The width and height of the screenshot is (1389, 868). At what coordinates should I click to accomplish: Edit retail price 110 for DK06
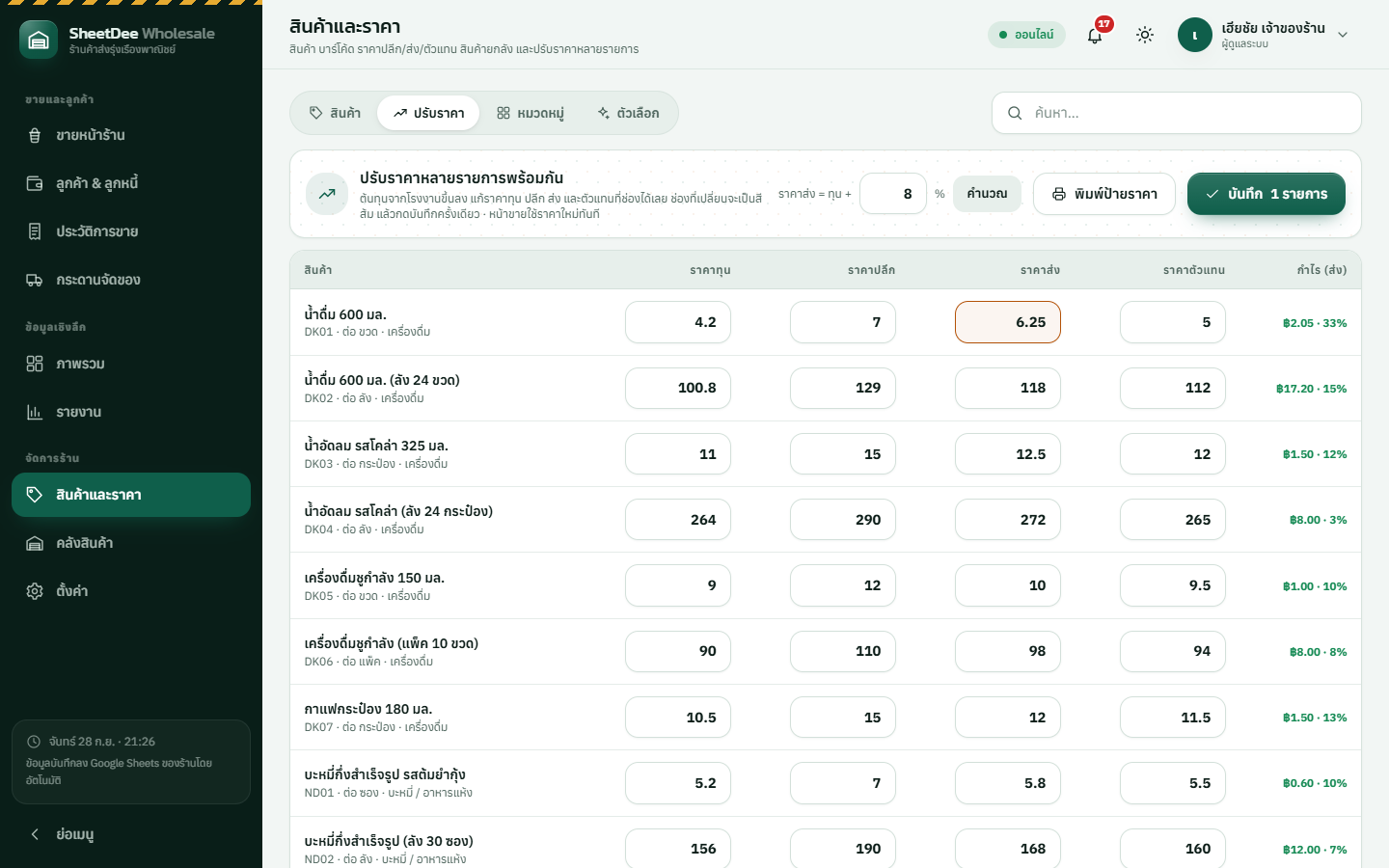[843, 651]
